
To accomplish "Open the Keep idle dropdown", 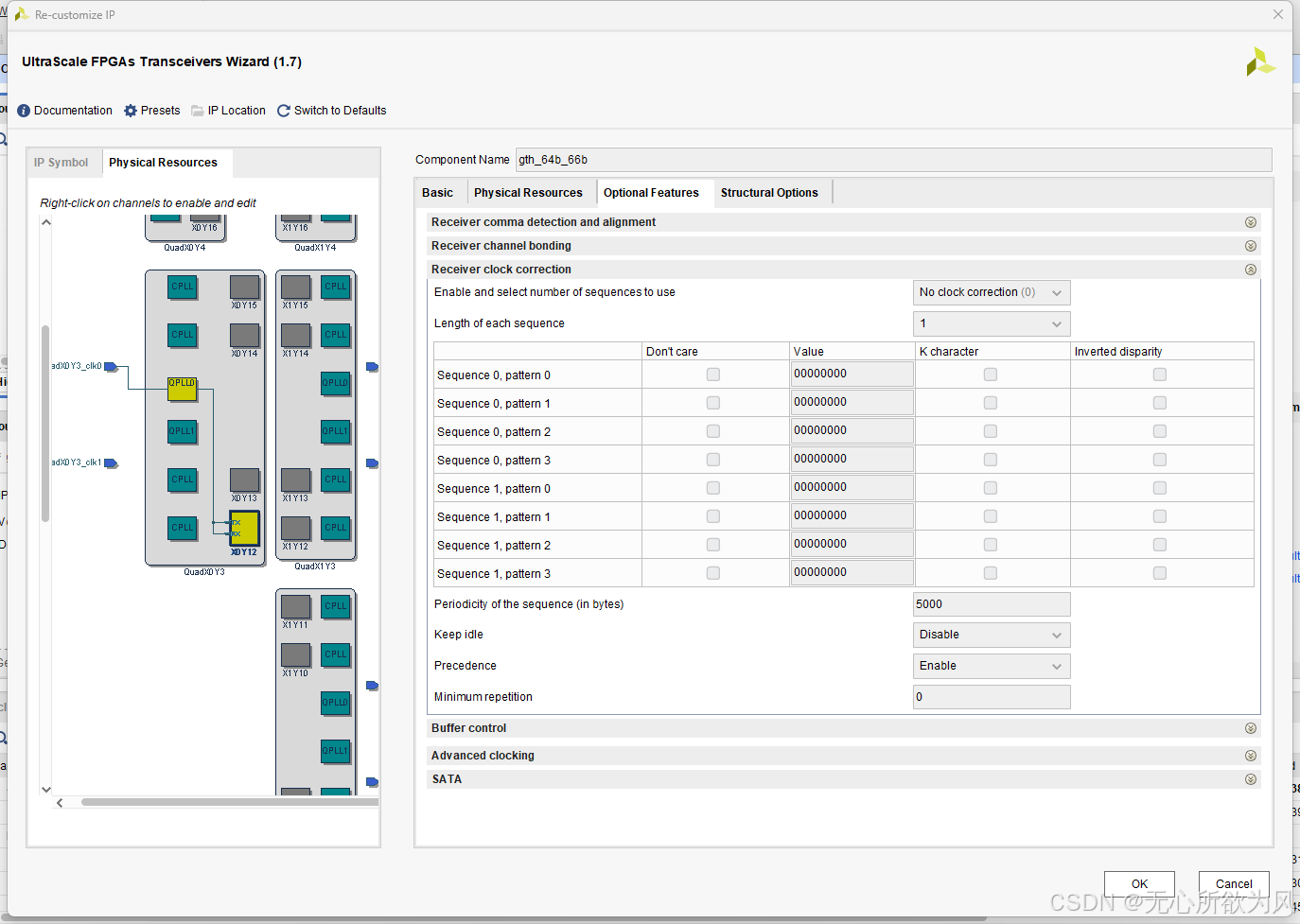I will pos(992,635).
